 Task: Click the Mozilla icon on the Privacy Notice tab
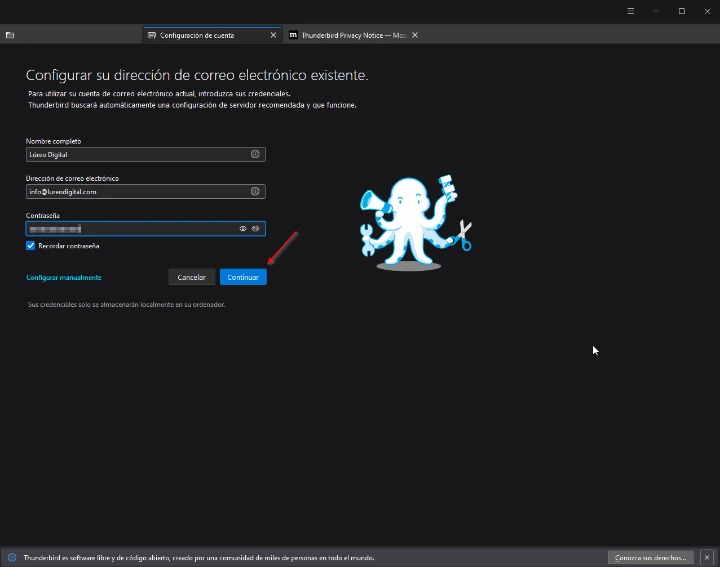coord(293,35)
